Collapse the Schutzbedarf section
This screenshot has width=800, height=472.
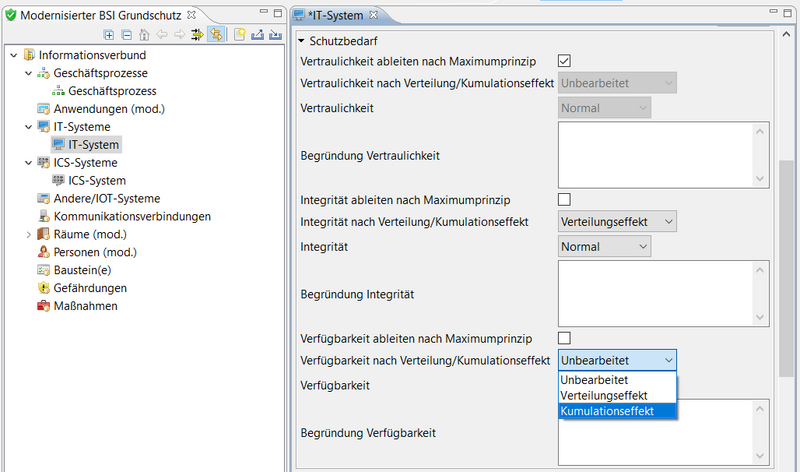point(301,40)
